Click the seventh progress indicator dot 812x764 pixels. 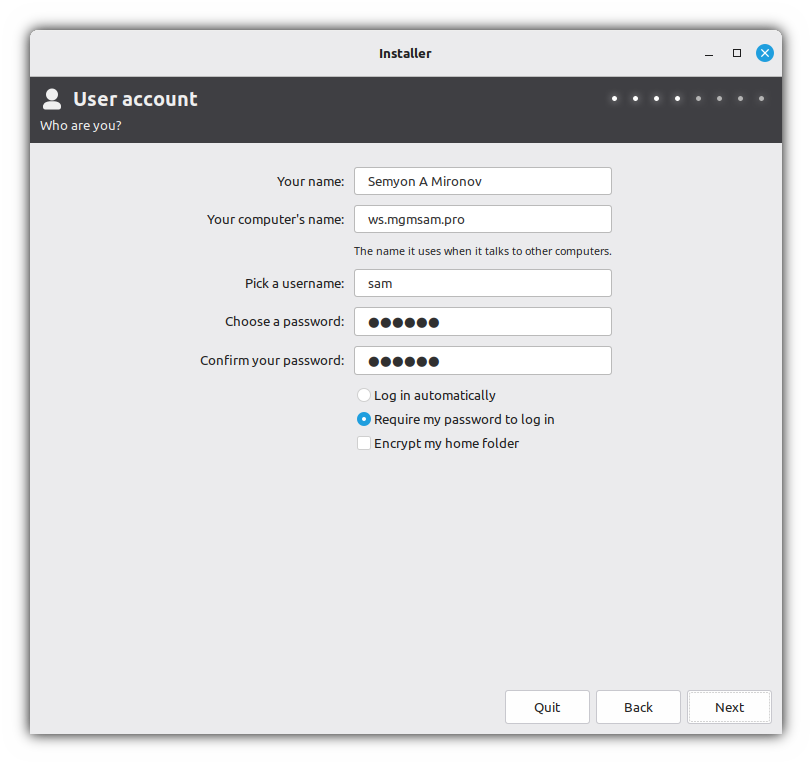tap(740, 98)
